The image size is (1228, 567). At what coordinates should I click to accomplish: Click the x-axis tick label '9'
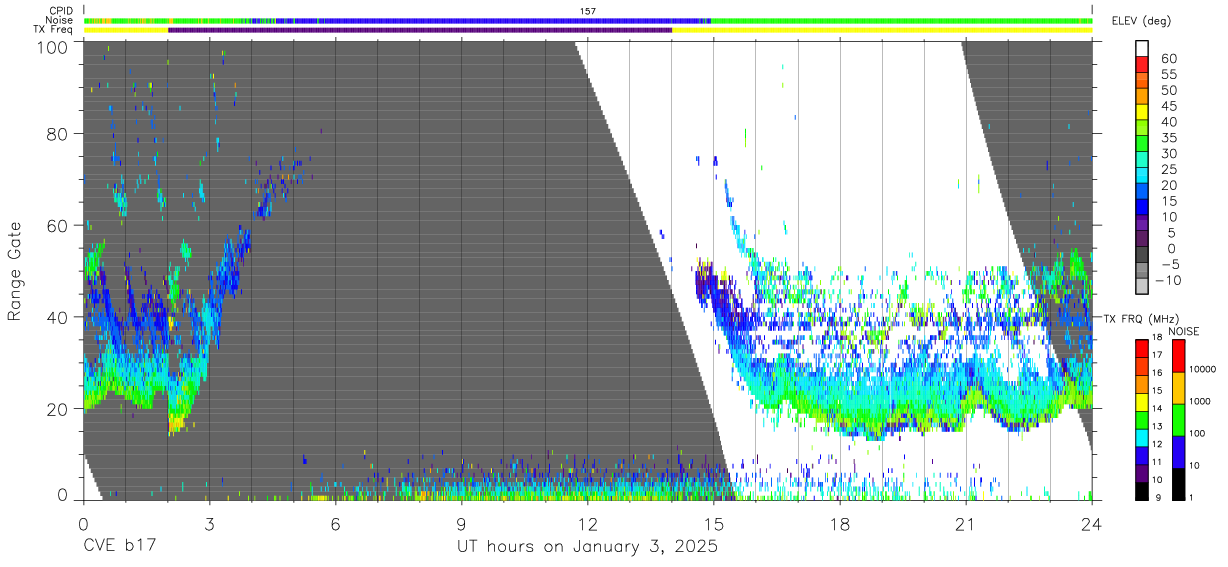[461, 522]
